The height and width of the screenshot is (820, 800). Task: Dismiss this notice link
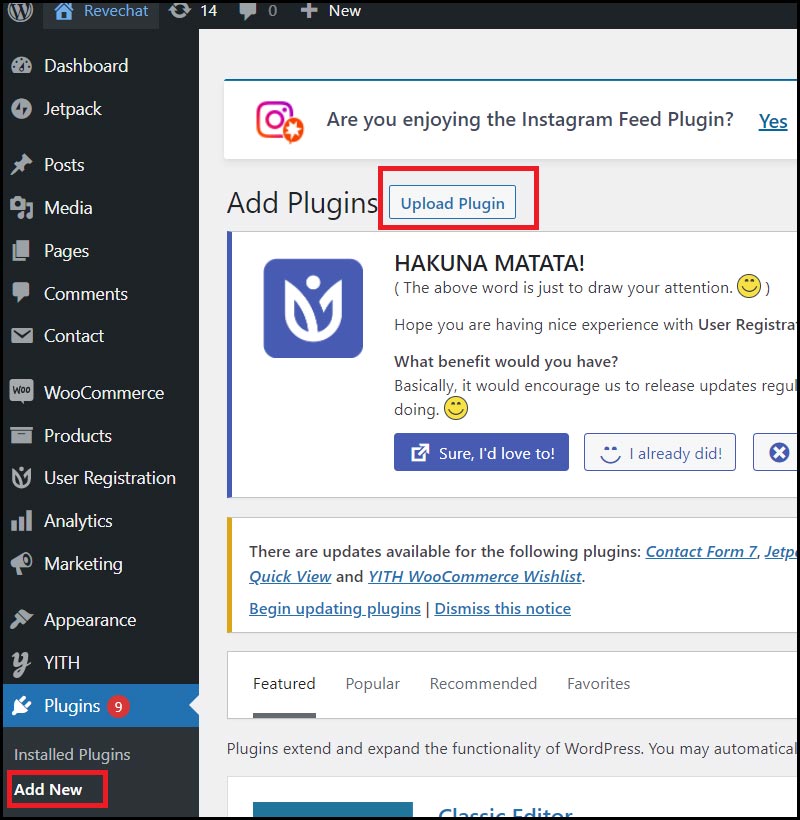(503, 608)
